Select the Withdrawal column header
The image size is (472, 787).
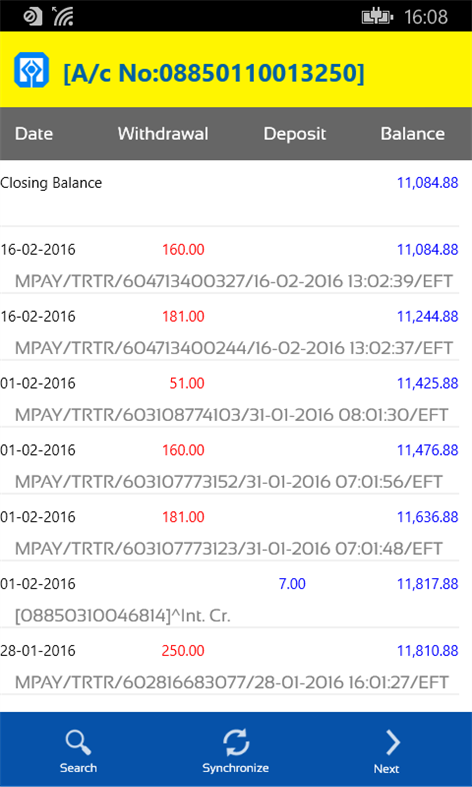coord(163,134)
